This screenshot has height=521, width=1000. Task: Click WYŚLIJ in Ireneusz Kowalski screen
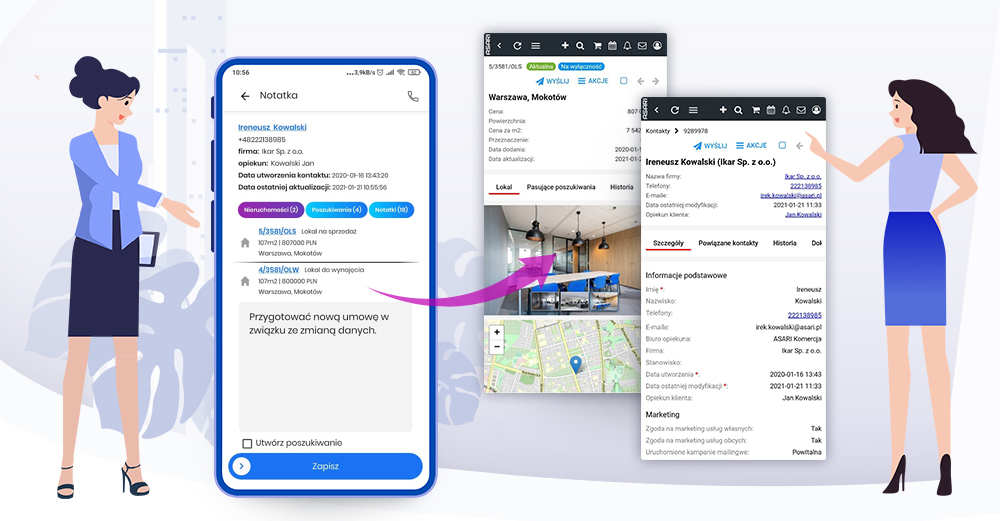710,145
